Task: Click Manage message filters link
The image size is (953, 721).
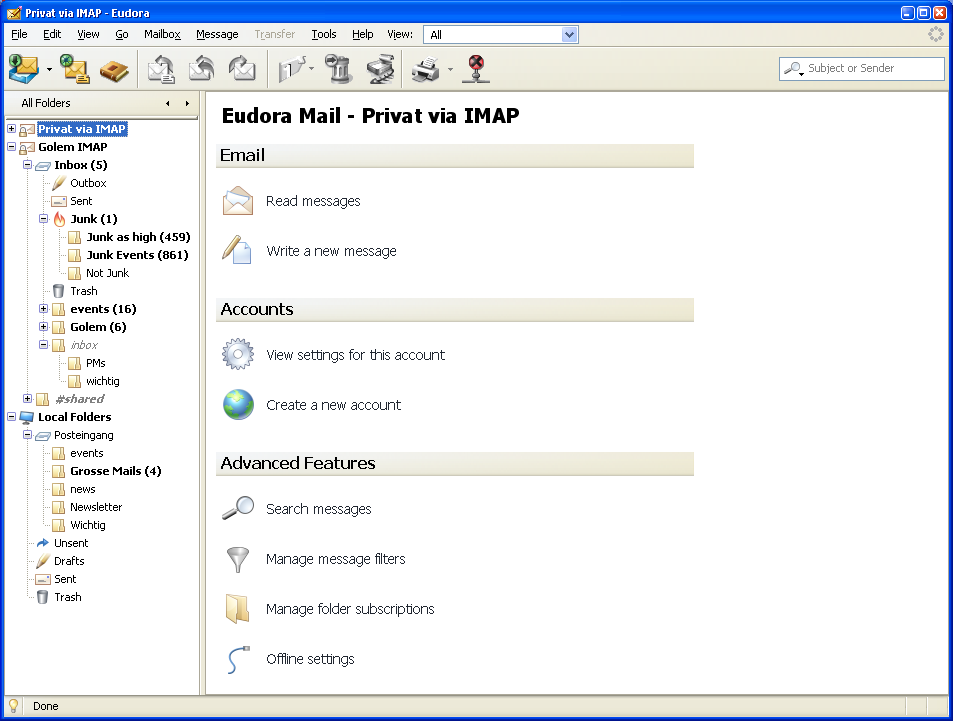Action: pyautogui.click(x=335, y=559)
